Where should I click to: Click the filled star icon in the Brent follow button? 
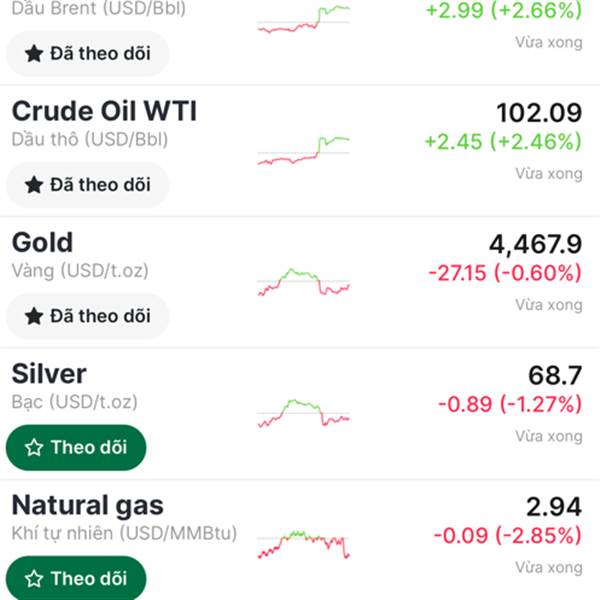34,54
